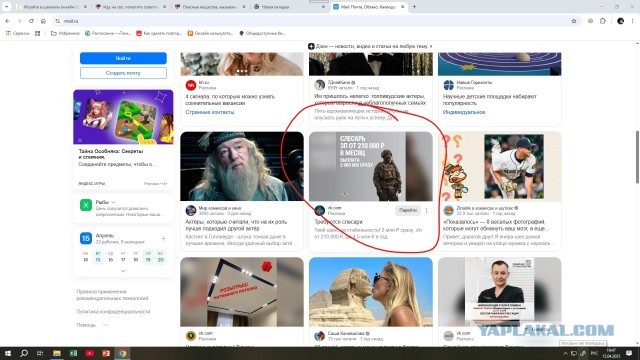Viewport: 640px width, 360px height.
Task: Click the Саша Коновалова channel avatar
Action: (320, 336)
